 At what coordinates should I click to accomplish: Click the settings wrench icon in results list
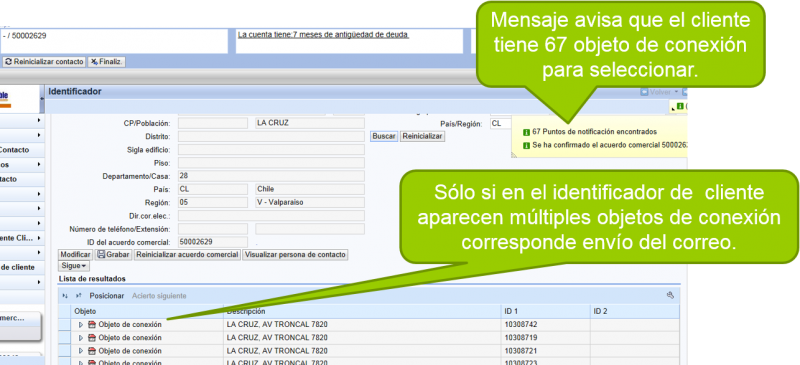670,295
